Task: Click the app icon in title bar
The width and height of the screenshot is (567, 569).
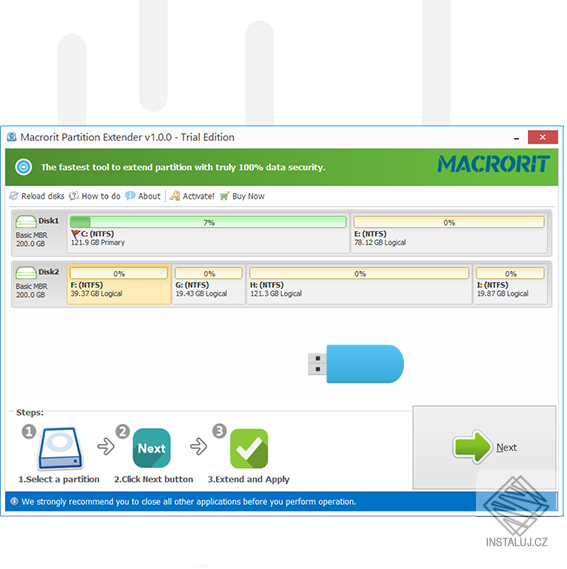Action: (x=12, y=137)
